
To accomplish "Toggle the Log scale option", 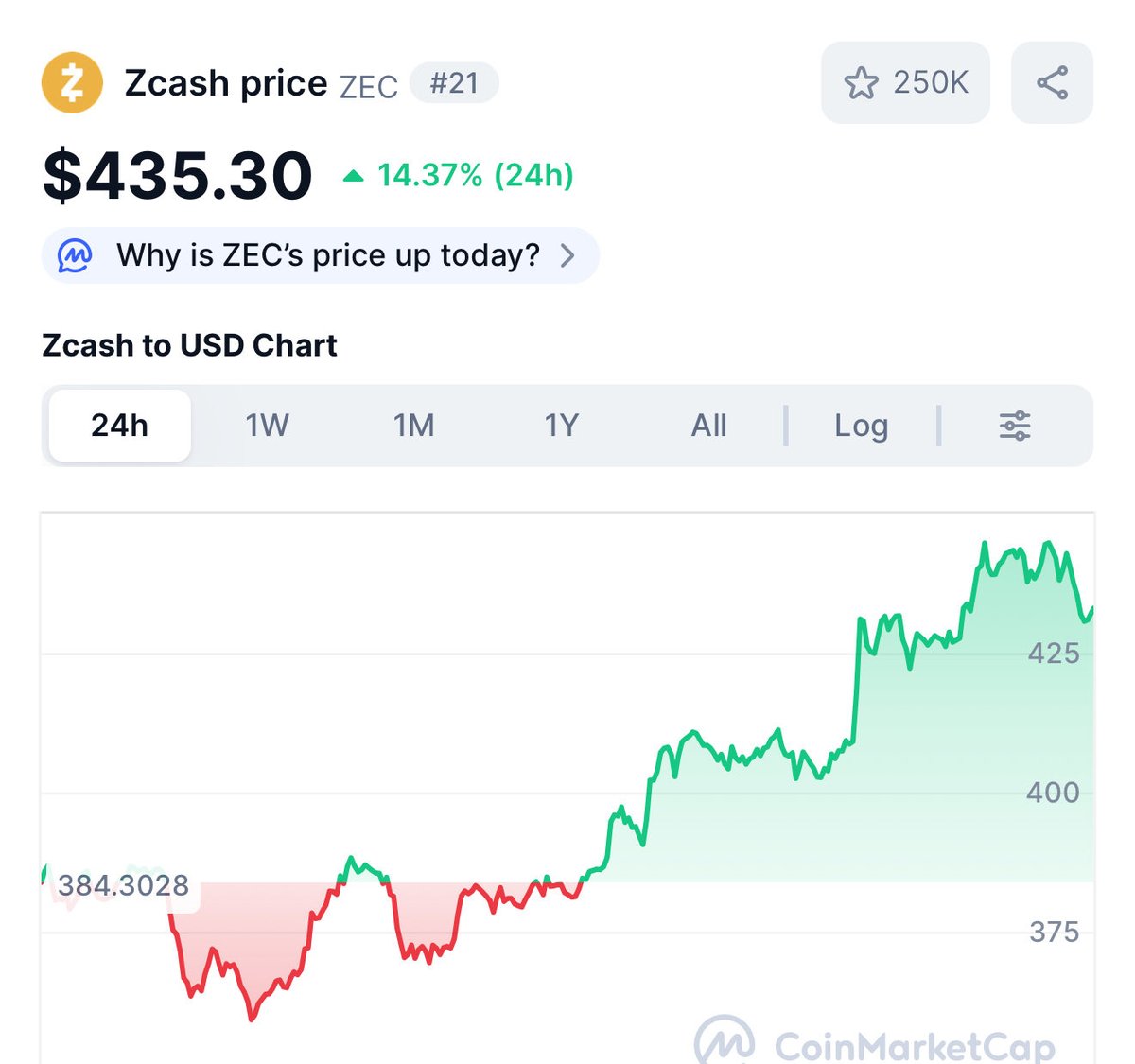I will (x=861, y=426).
